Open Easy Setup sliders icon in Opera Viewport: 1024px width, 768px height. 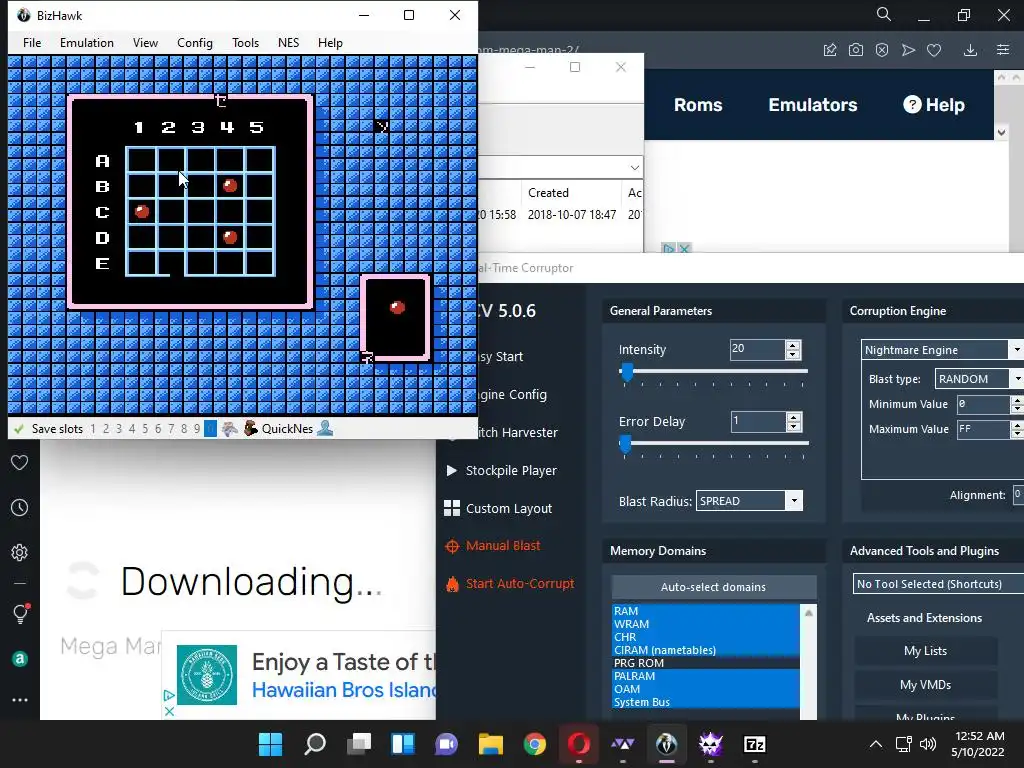click(x=1003, y=50)
